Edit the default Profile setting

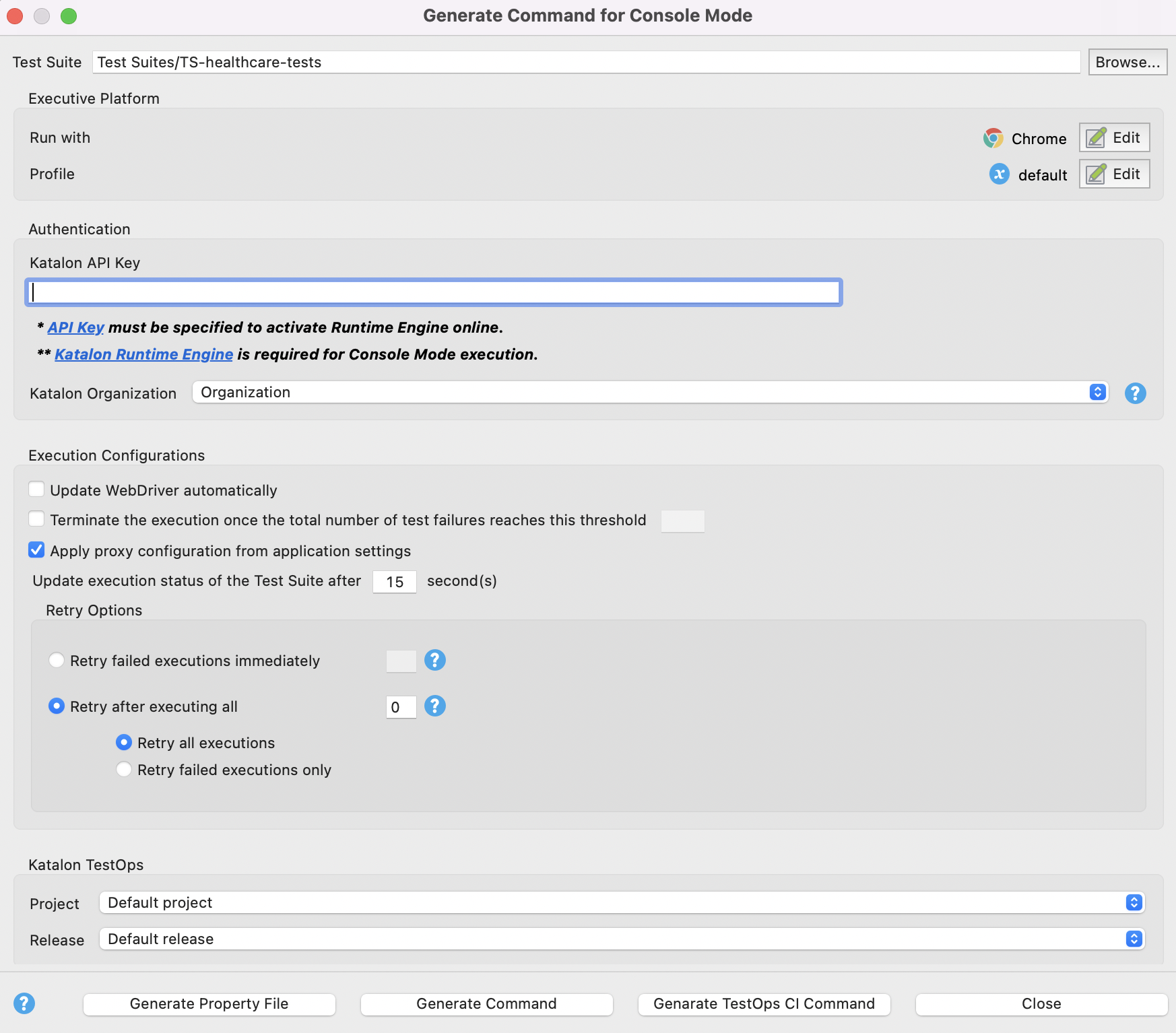click(1114, 174)
